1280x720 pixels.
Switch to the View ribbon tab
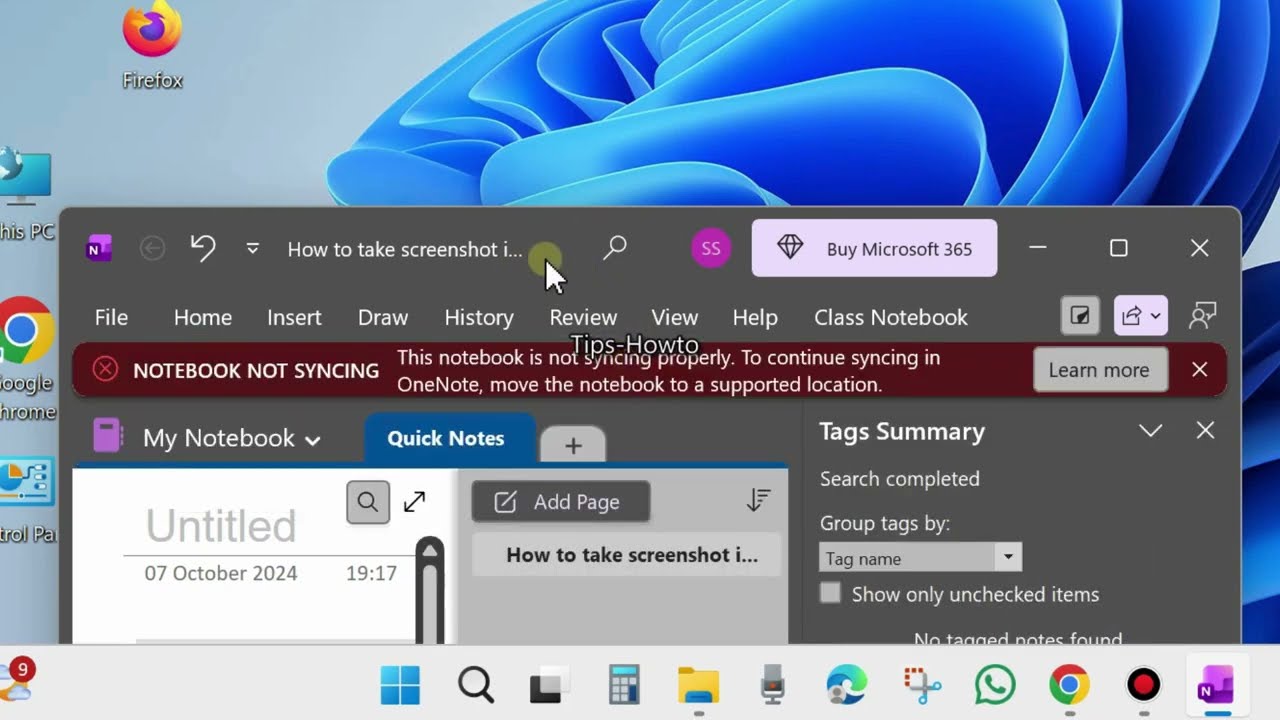click(675, 317)
